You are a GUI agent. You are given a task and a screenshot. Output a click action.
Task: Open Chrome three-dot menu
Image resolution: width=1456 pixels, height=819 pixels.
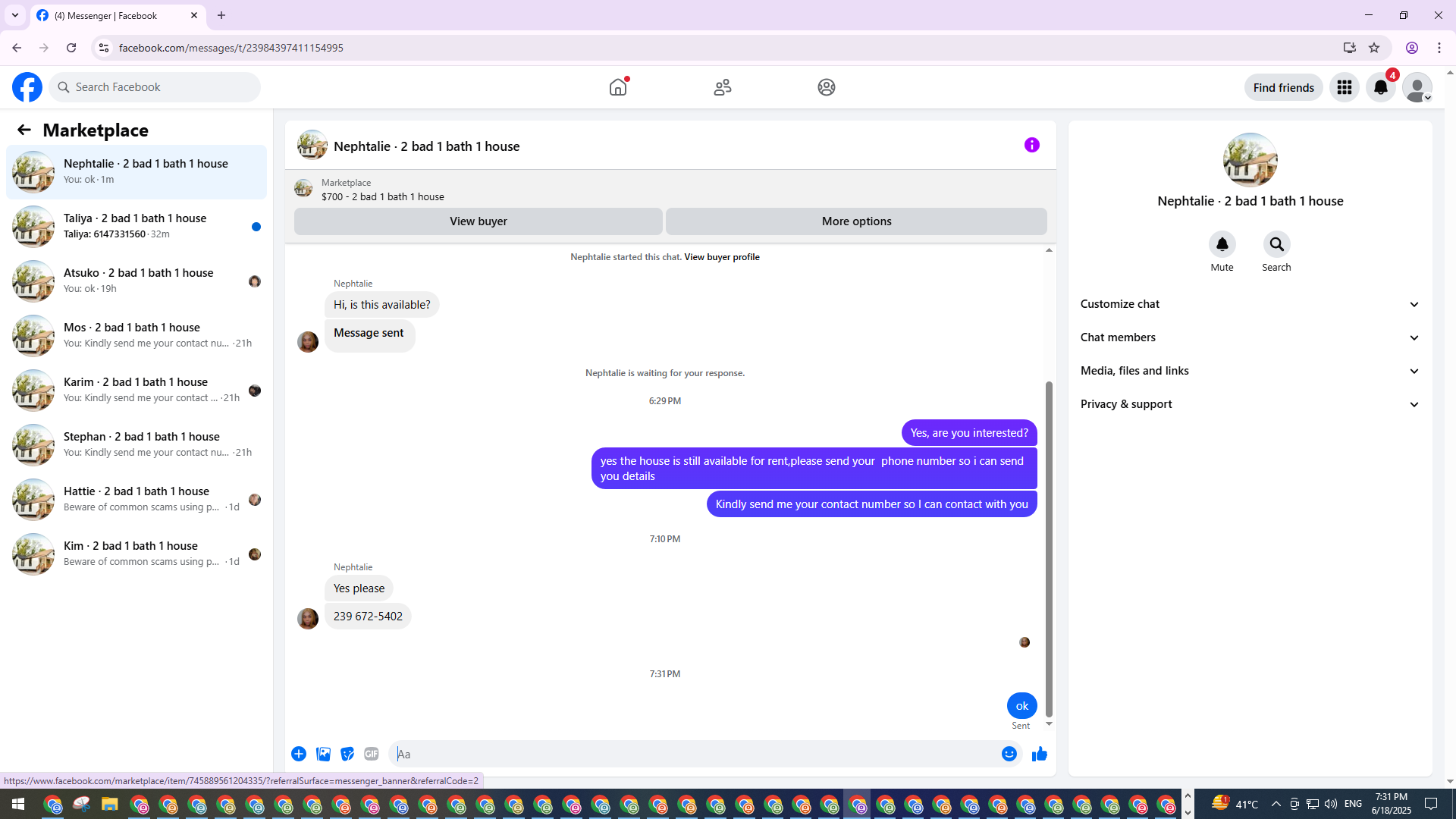coord(1439,48)
